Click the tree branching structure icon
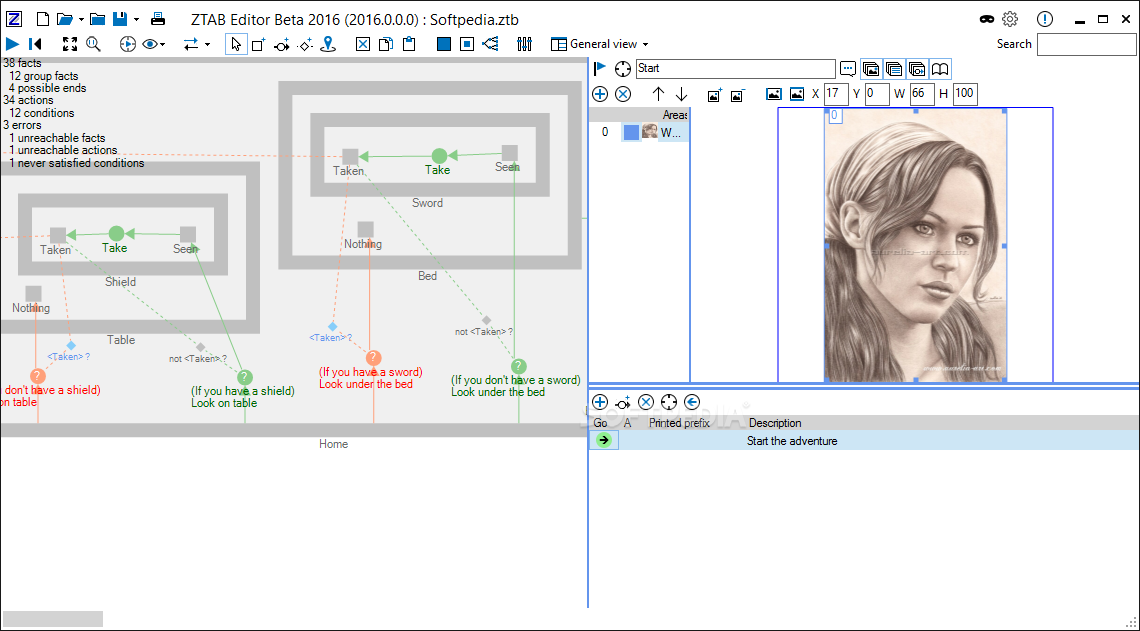This screenshot has width=1140, height=631. pyautogui.click(x=491, y=44)
